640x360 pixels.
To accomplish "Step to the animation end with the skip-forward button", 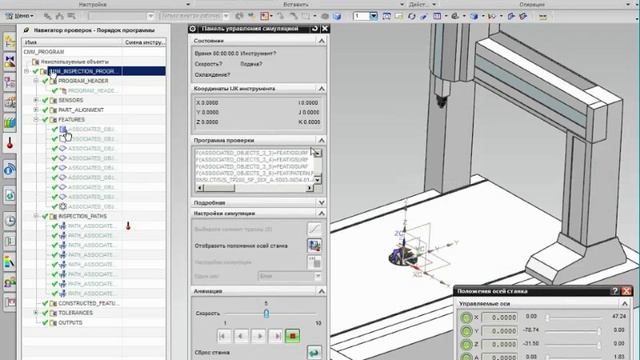I will 276,336.
